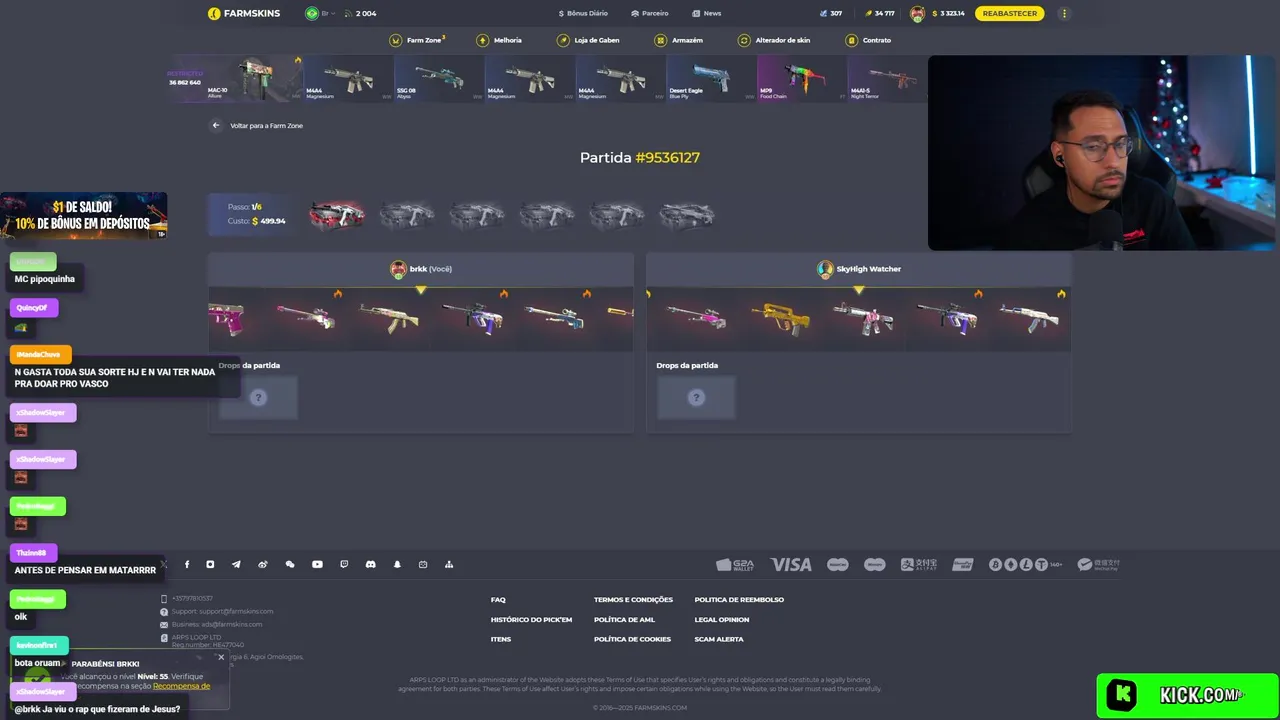Open the Weibo footer icon
This screenshot has height=720, width=1280.
pyautogui.click(x=263, y=564)
